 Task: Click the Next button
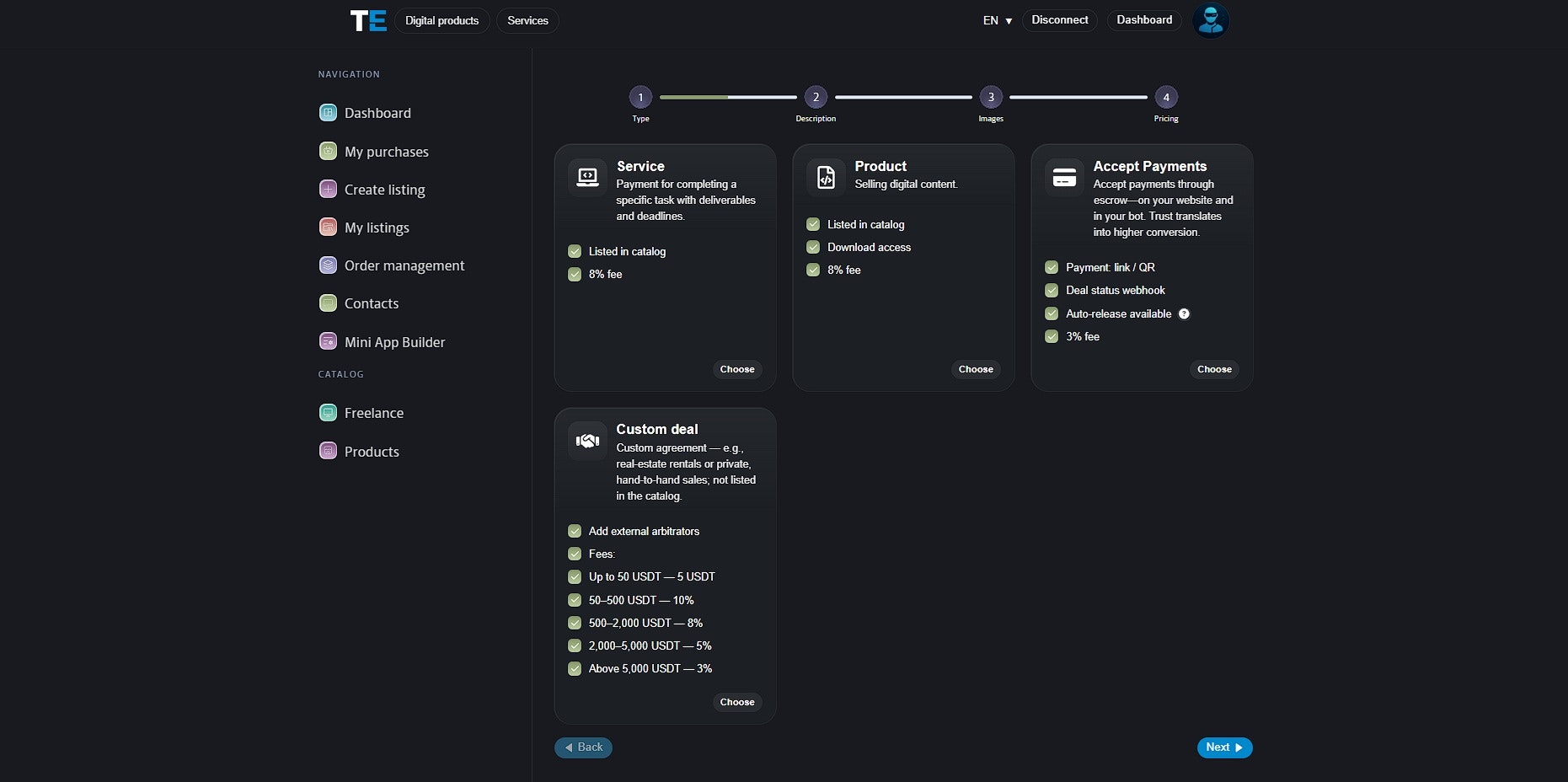(1224, 747)
